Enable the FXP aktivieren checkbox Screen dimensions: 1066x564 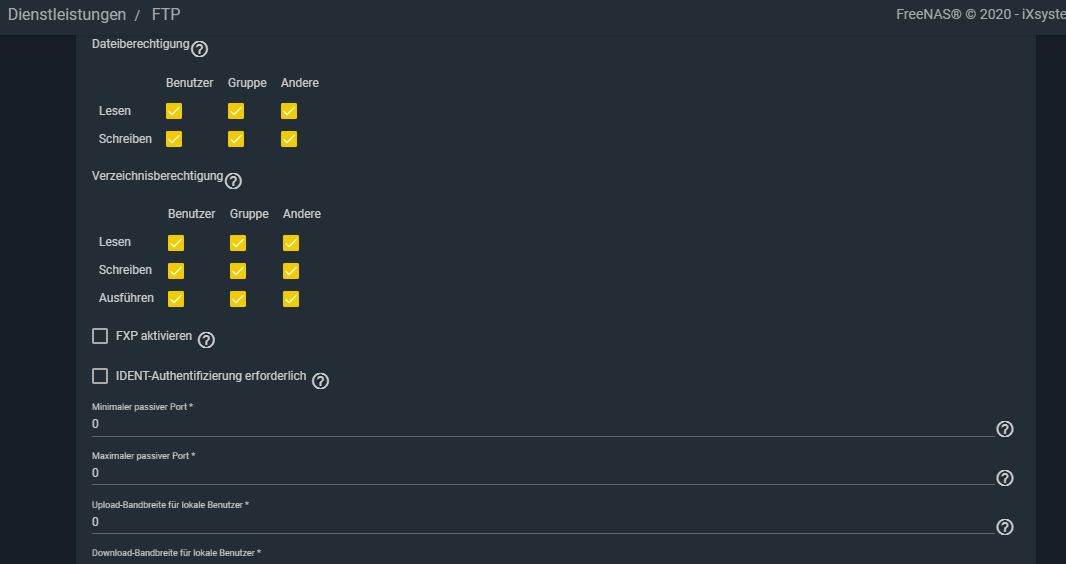pyautogui.click(x=100, y=336)
